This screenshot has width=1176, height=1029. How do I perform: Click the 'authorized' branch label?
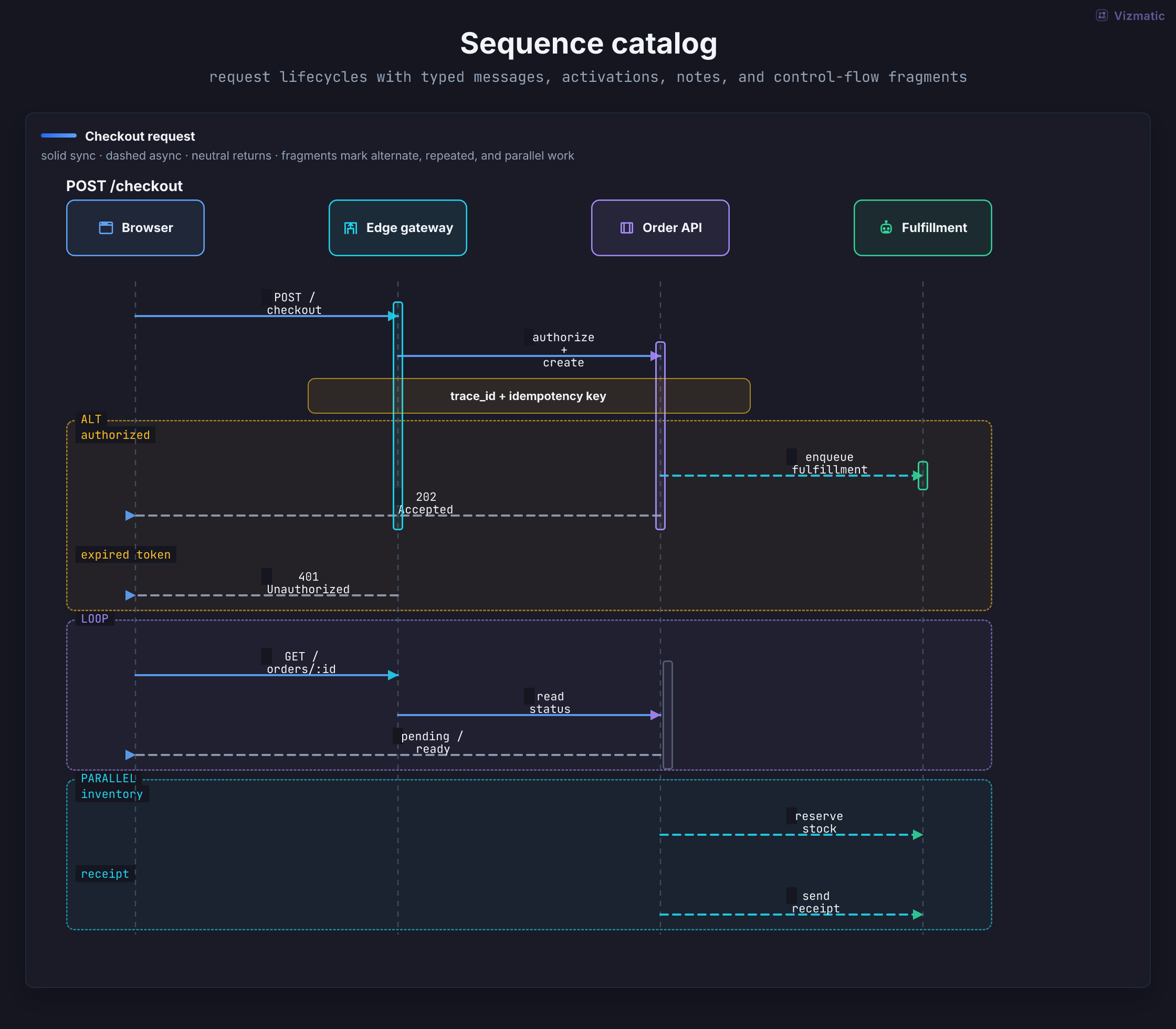(x=115, y=435)
